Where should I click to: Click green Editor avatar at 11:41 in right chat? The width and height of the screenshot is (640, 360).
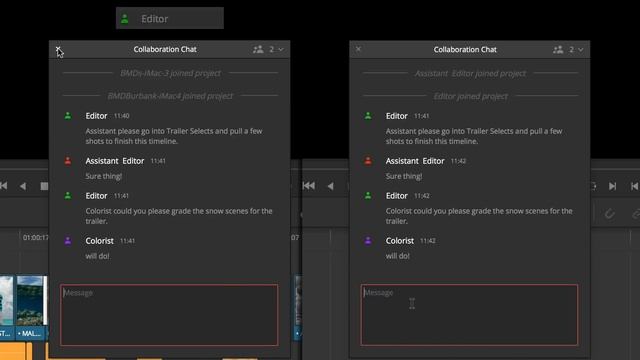coord(368,116)
